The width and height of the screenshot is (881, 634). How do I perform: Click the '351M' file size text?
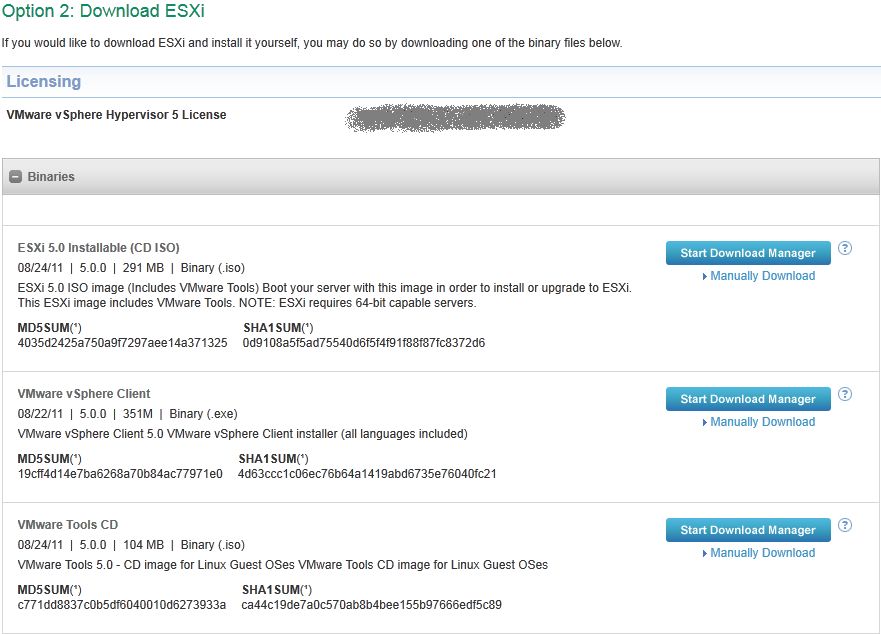[x=138, y=414]
